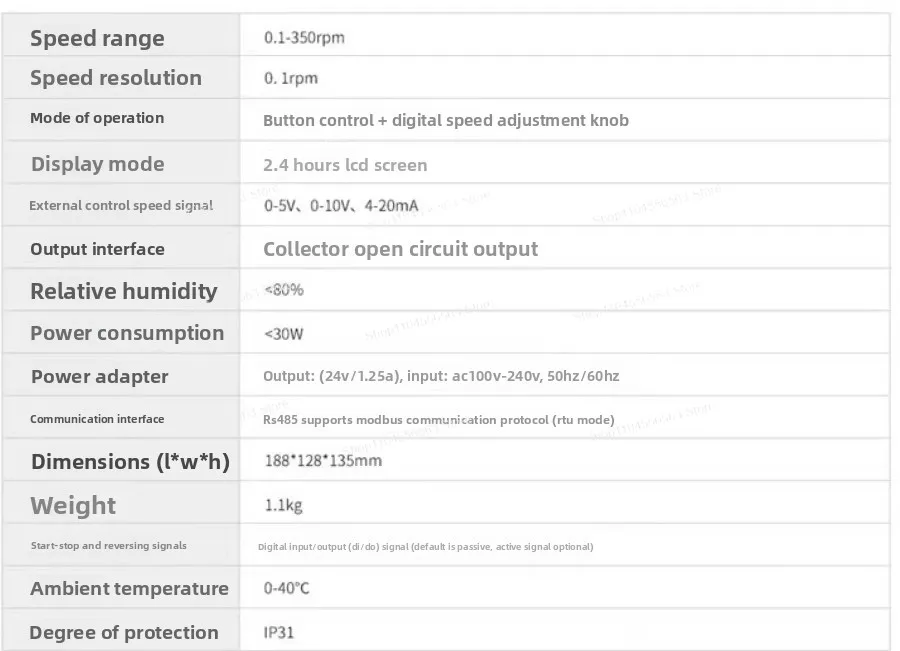The image size is (900, 651).
Task: Click the 188*128*135mm dimensions value
Action: (323, 461)
